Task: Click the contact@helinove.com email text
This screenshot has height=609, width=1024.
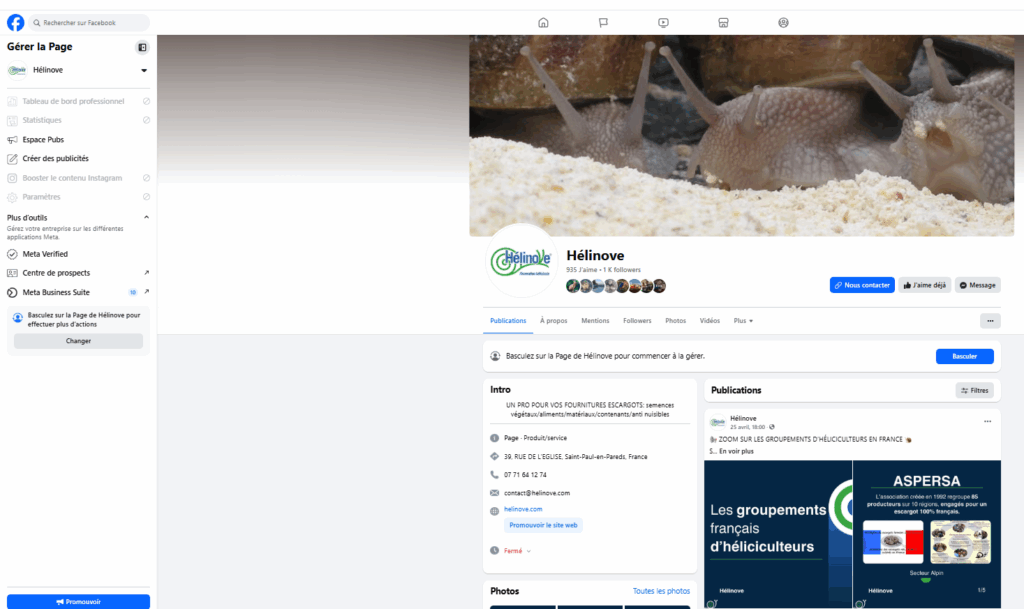Action: tap(537, 493)
